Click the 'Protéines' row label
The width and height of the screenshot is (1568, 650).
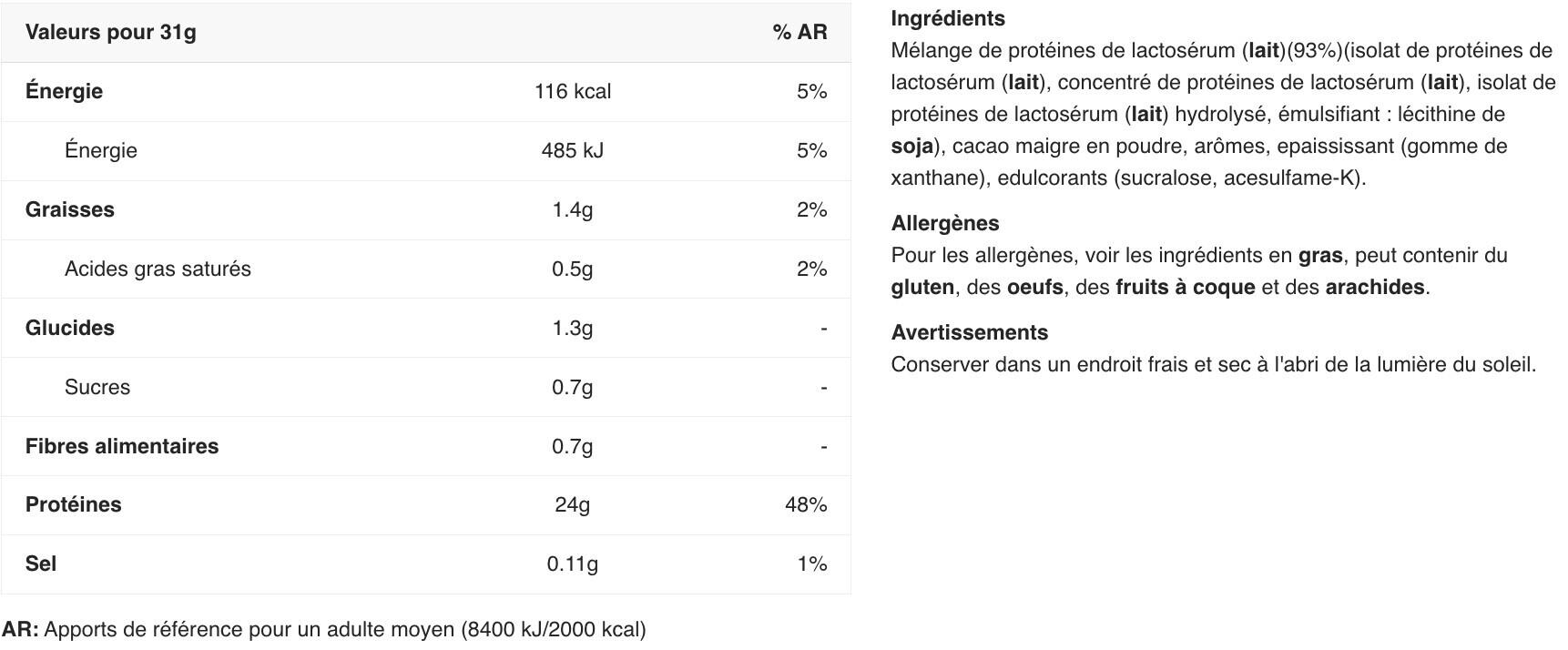tap(73, 504)
